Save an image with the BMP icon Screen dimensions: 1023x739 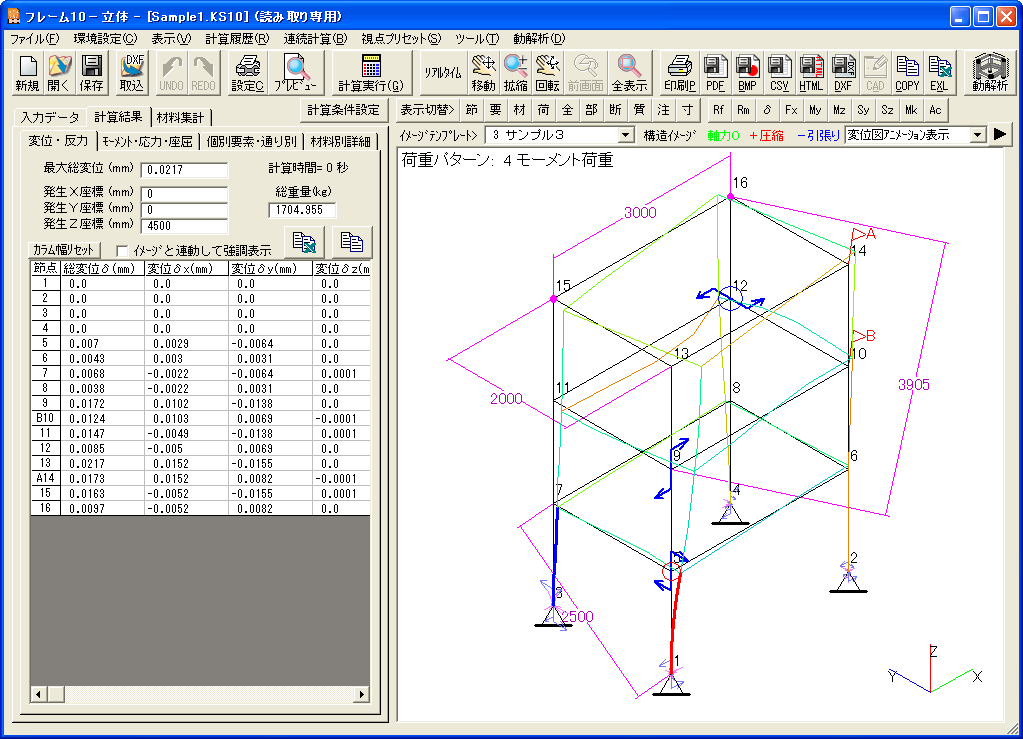[747, 71]
